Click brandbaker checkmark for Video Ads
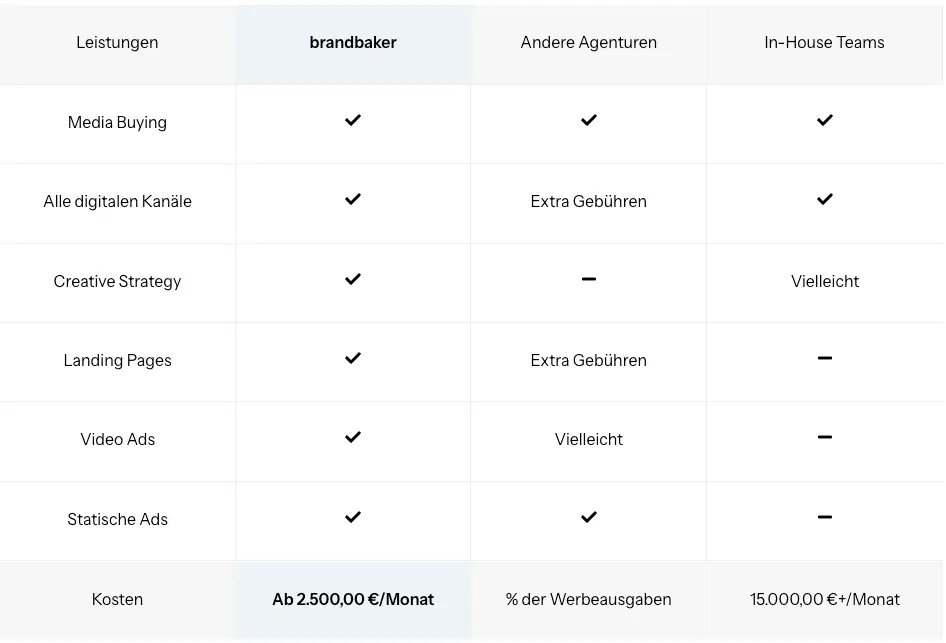 tap(353, 437)
